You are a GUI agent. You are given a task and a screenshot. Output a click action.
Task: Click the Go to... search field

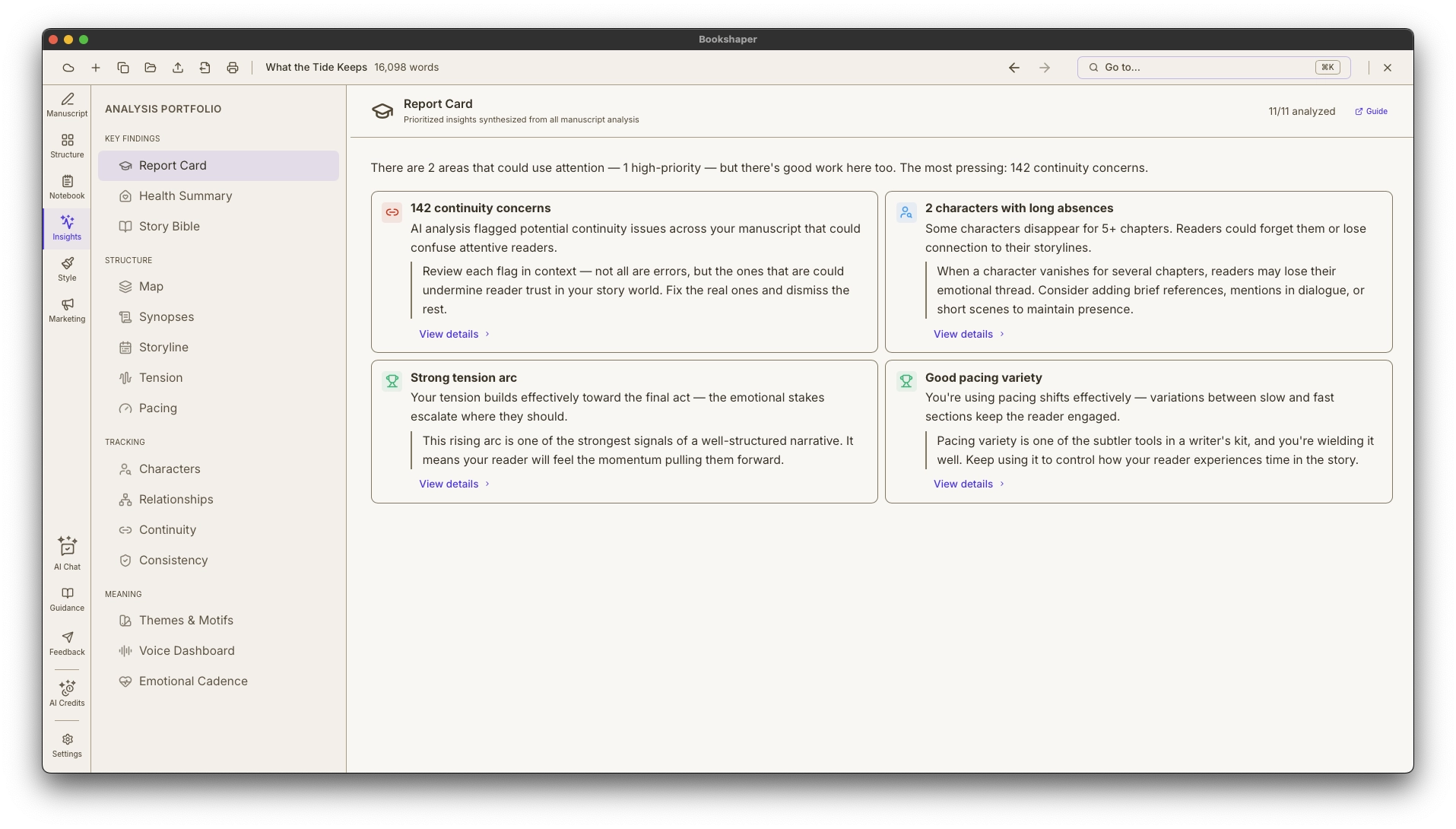[1213, 68]
